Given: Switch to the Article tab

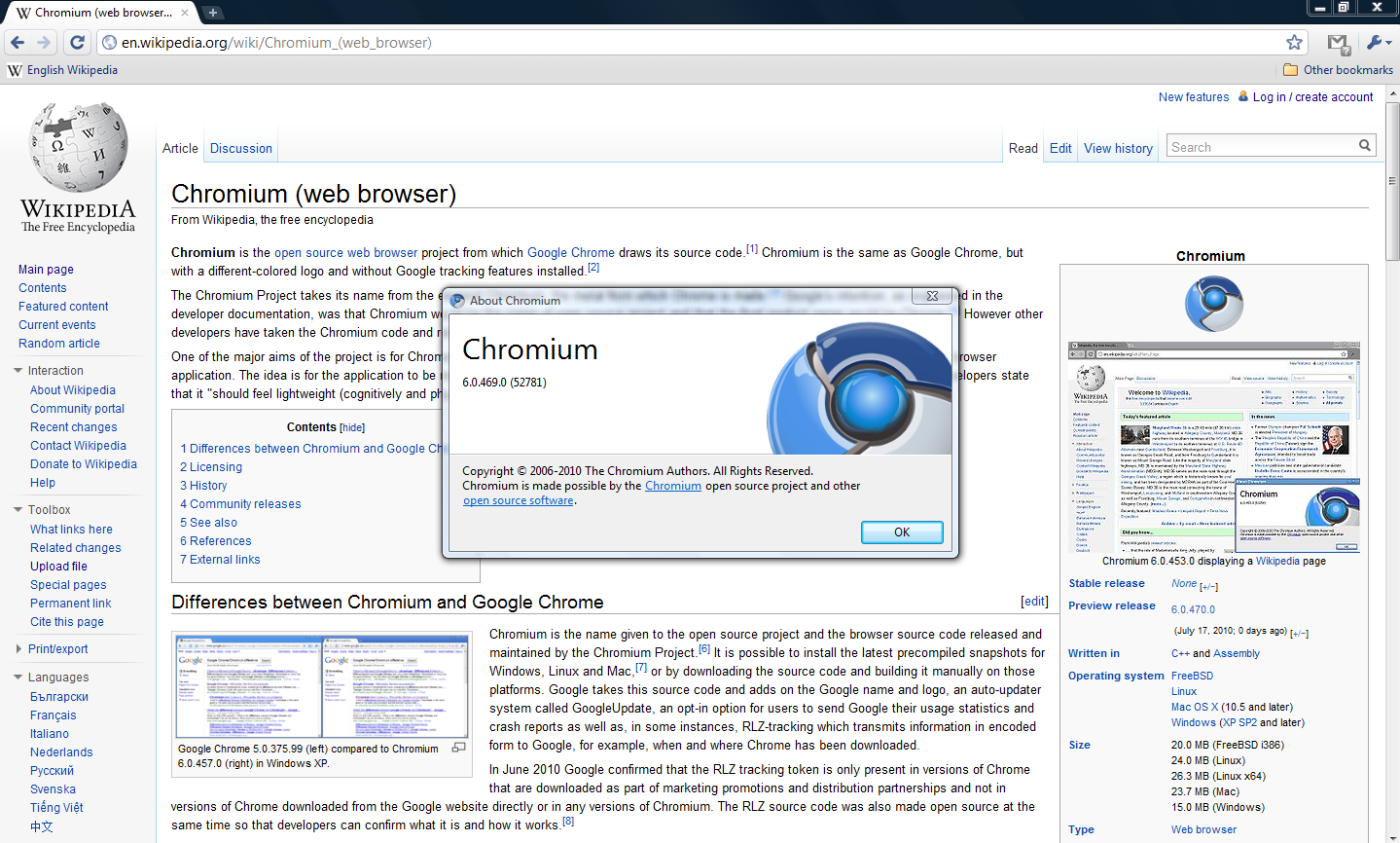Looking at the screenshot, I should pos(180,148).
